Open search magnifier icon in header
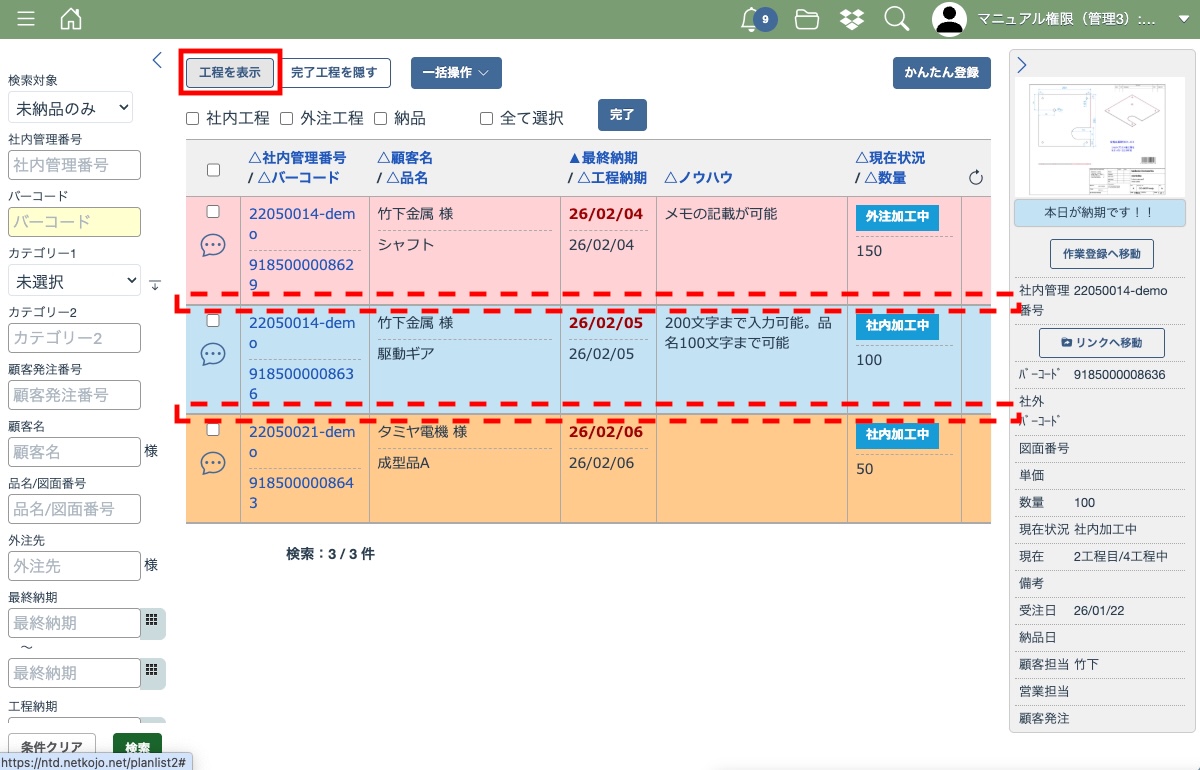The height and width of the screenshot is (770, 1200). click(x=896, y=19)
